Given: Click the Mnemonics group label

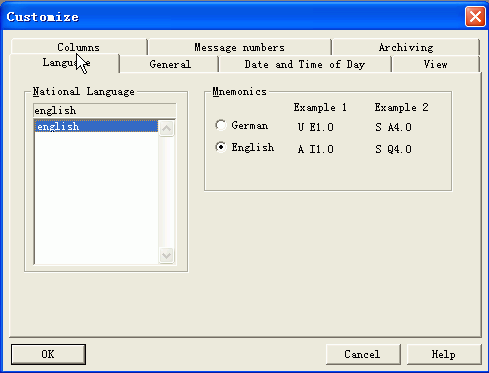Looking at the screenshot, I should pyautogui.click(x=240, y=91).
